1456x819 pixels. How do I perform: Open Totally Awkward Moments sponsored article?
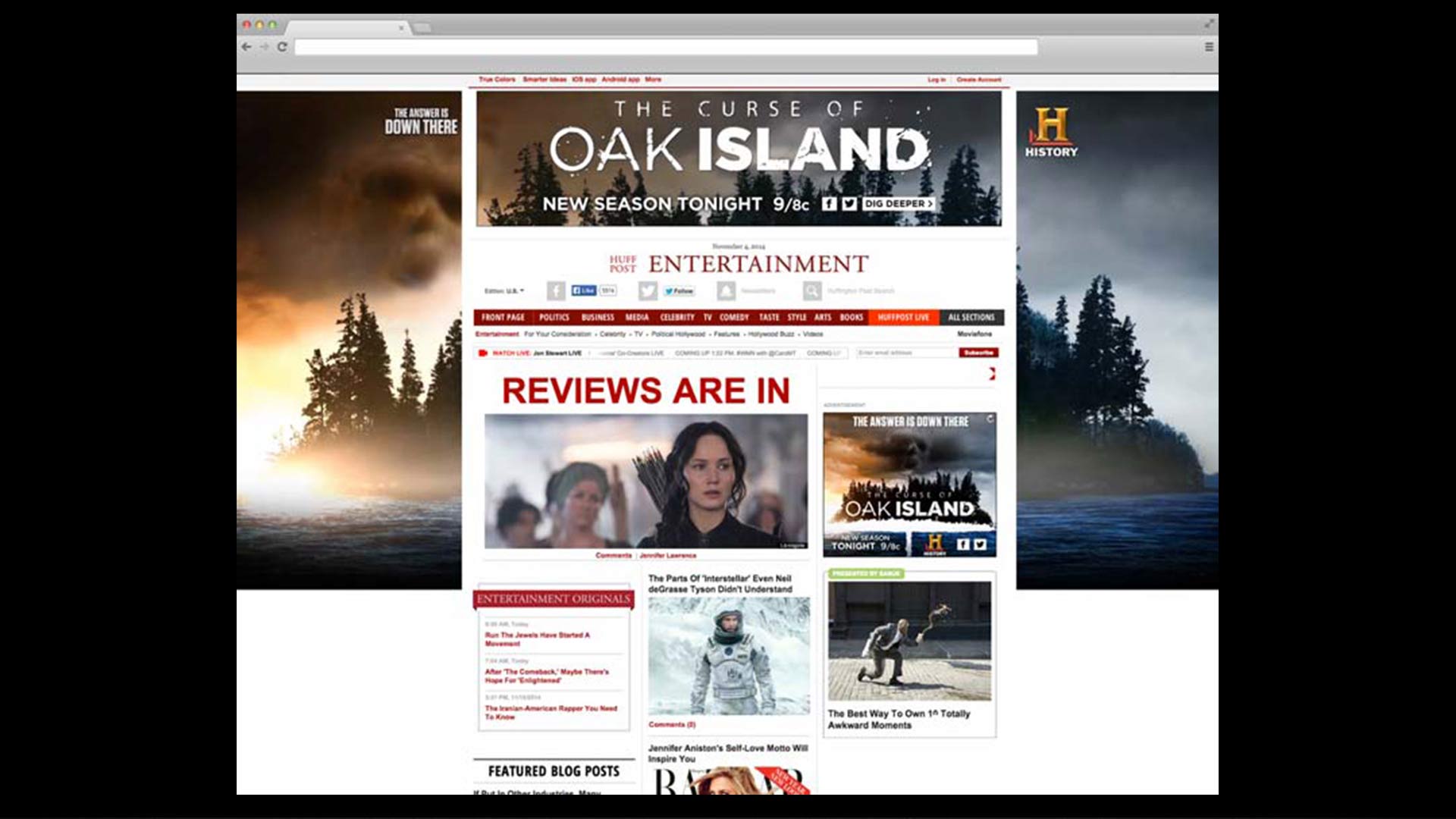[x=899, y=720]
